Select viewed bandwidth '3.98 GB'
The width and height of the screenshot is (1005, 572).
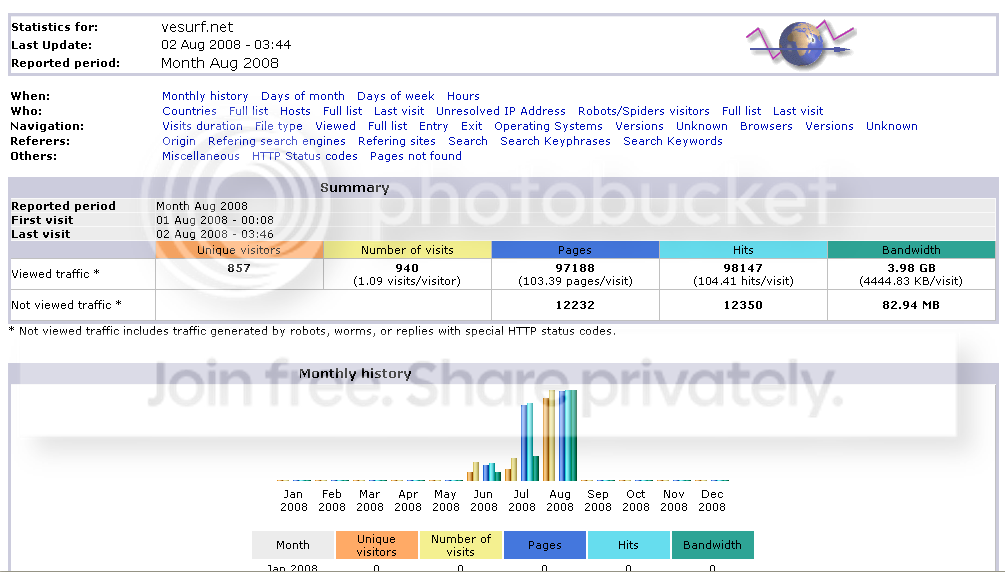[911, 268]
